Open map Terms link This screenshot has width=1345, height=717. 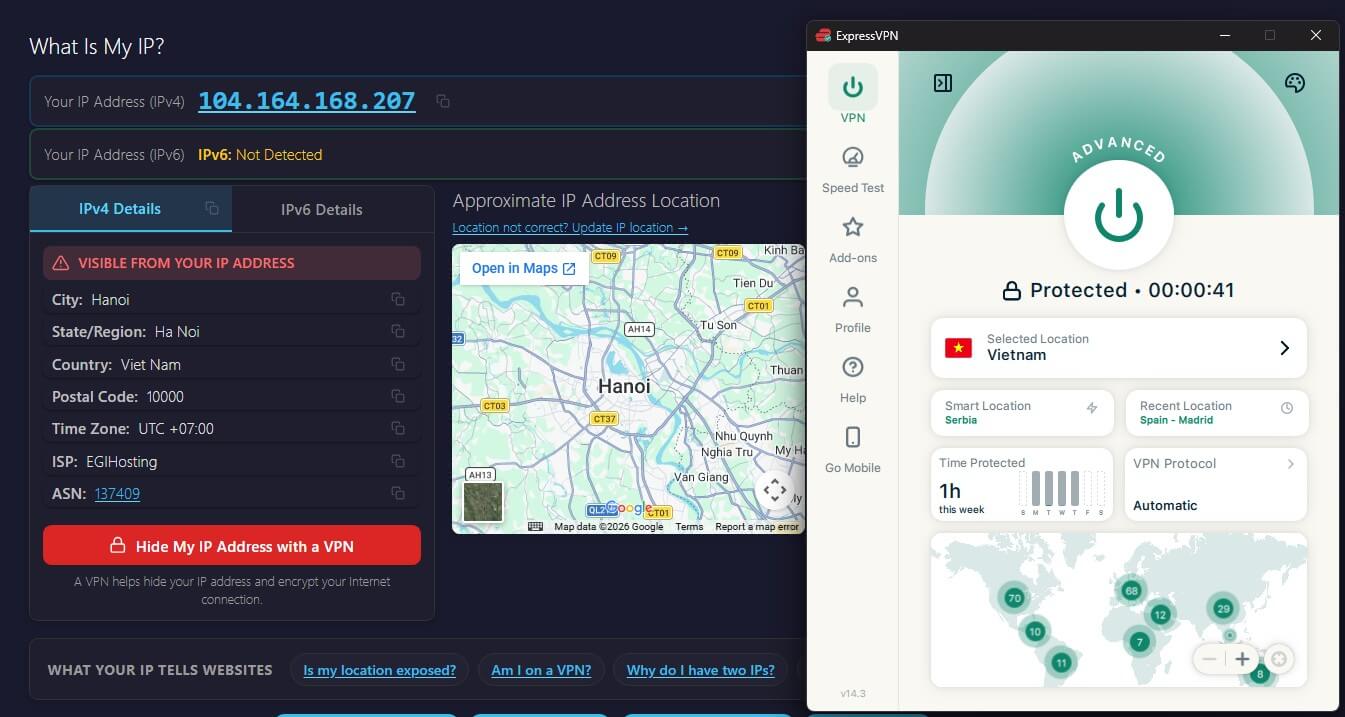click(x=689, y=526)
